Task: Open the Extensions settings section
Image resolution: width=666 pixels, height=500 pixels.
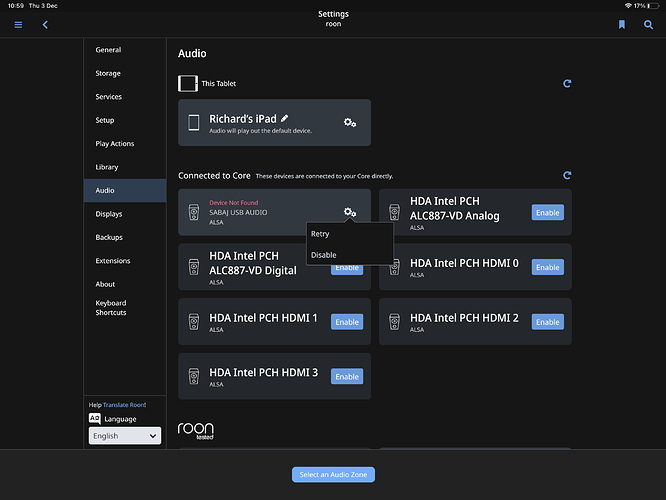Action: [125, 260]
